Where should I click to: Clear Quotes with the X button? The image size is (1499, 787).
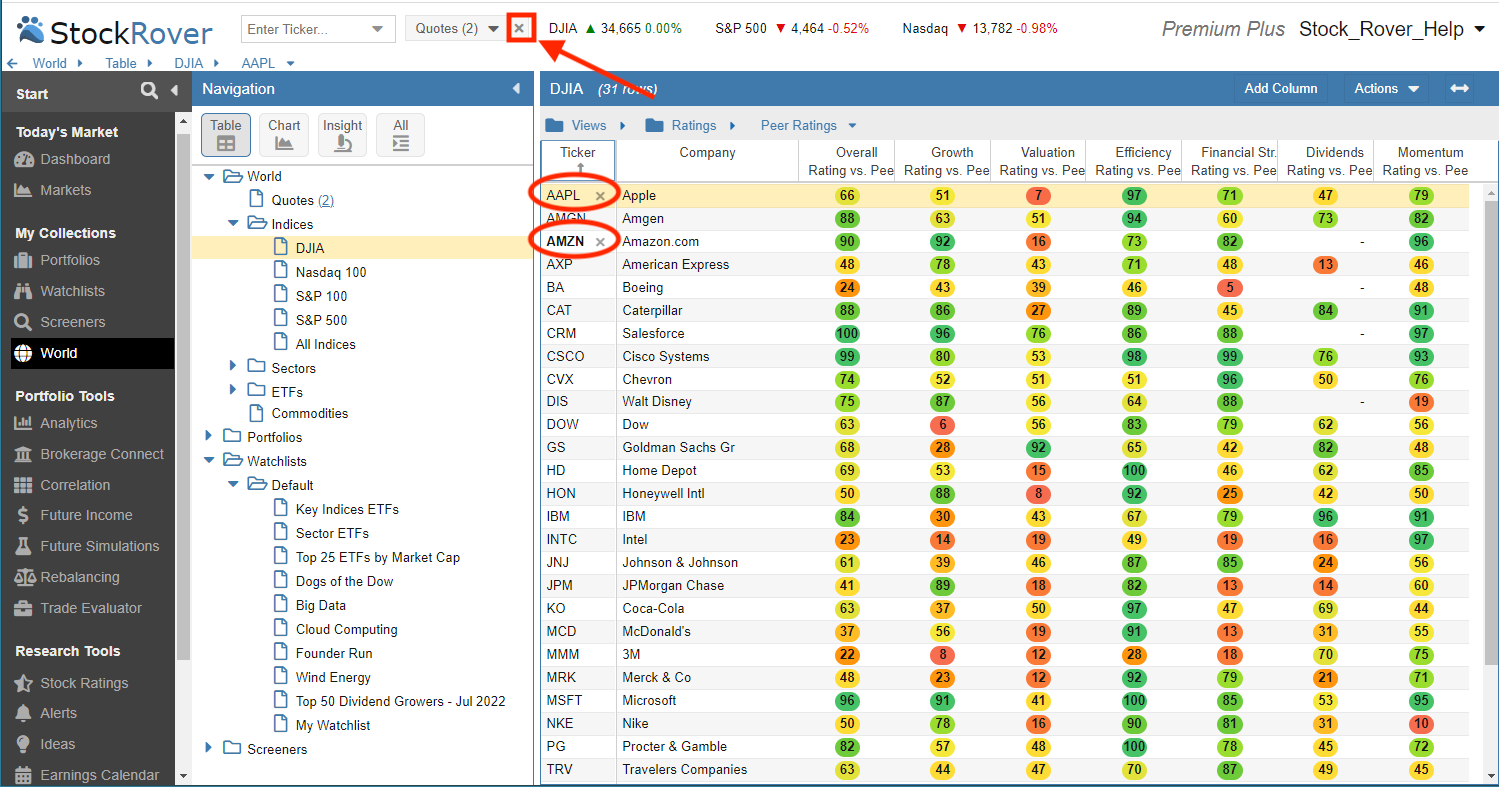(519, 28)
